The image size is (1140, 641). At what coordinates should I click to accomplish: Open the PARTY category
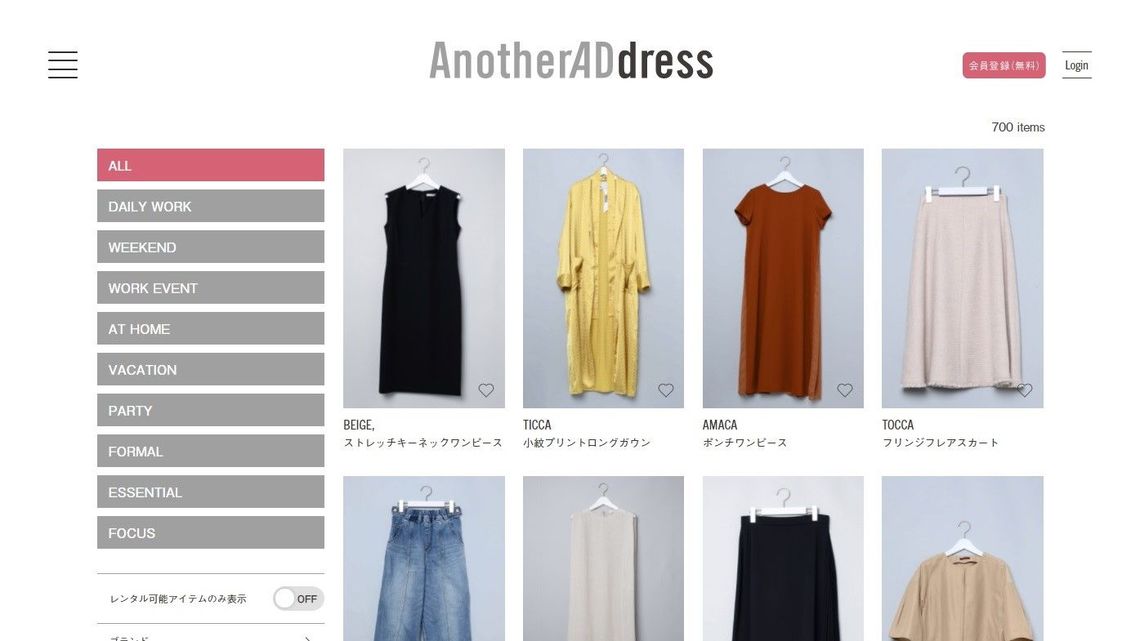click(x=211, y=410)
